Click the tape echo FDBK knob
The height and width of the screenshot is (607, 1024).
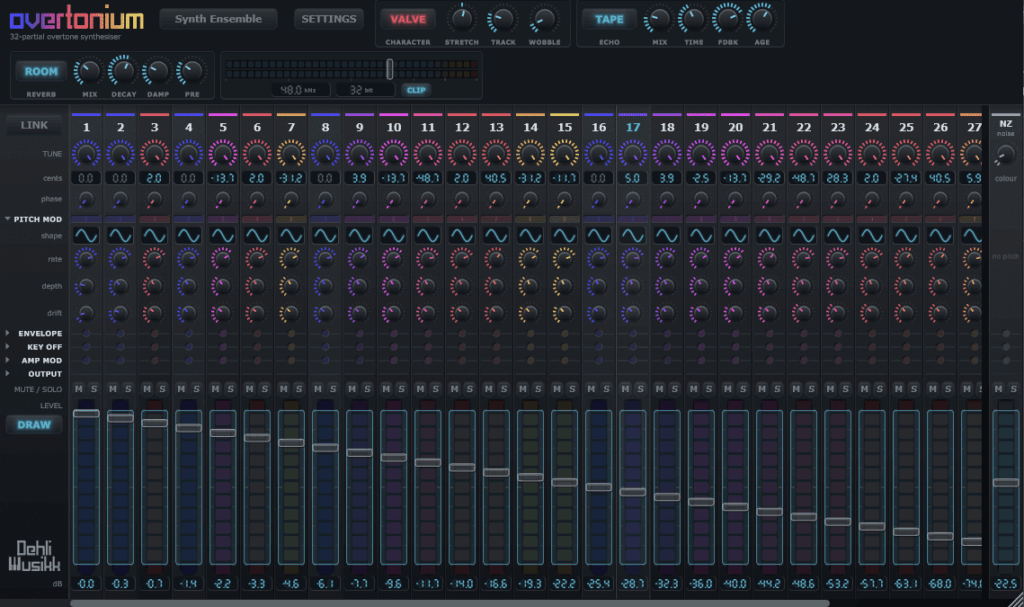[727, 20]
